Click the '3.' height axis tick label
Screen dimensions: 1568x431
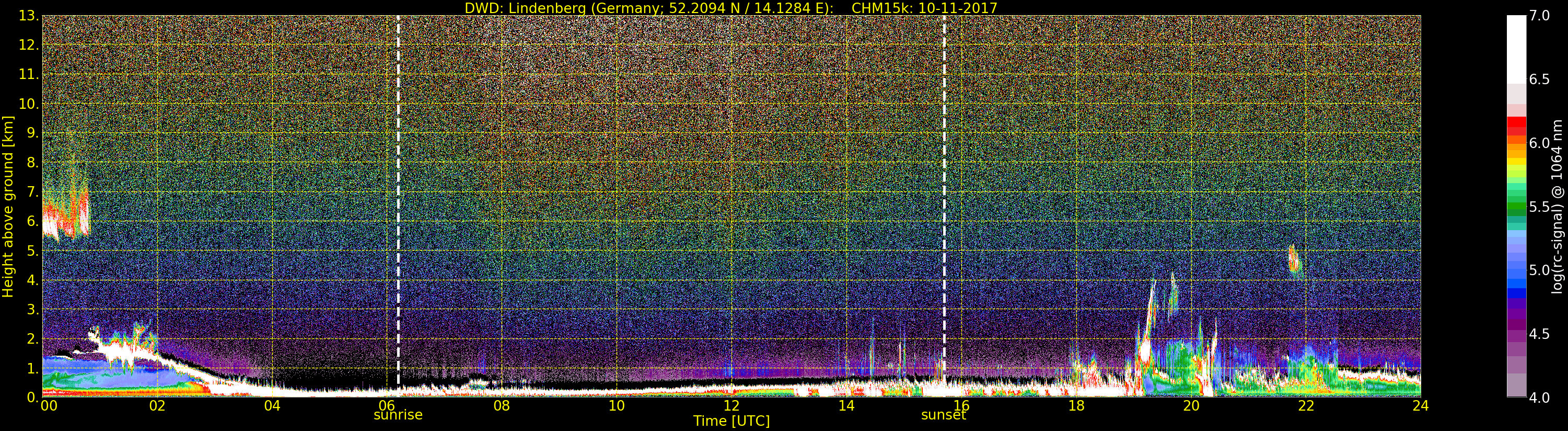[33, 309]
